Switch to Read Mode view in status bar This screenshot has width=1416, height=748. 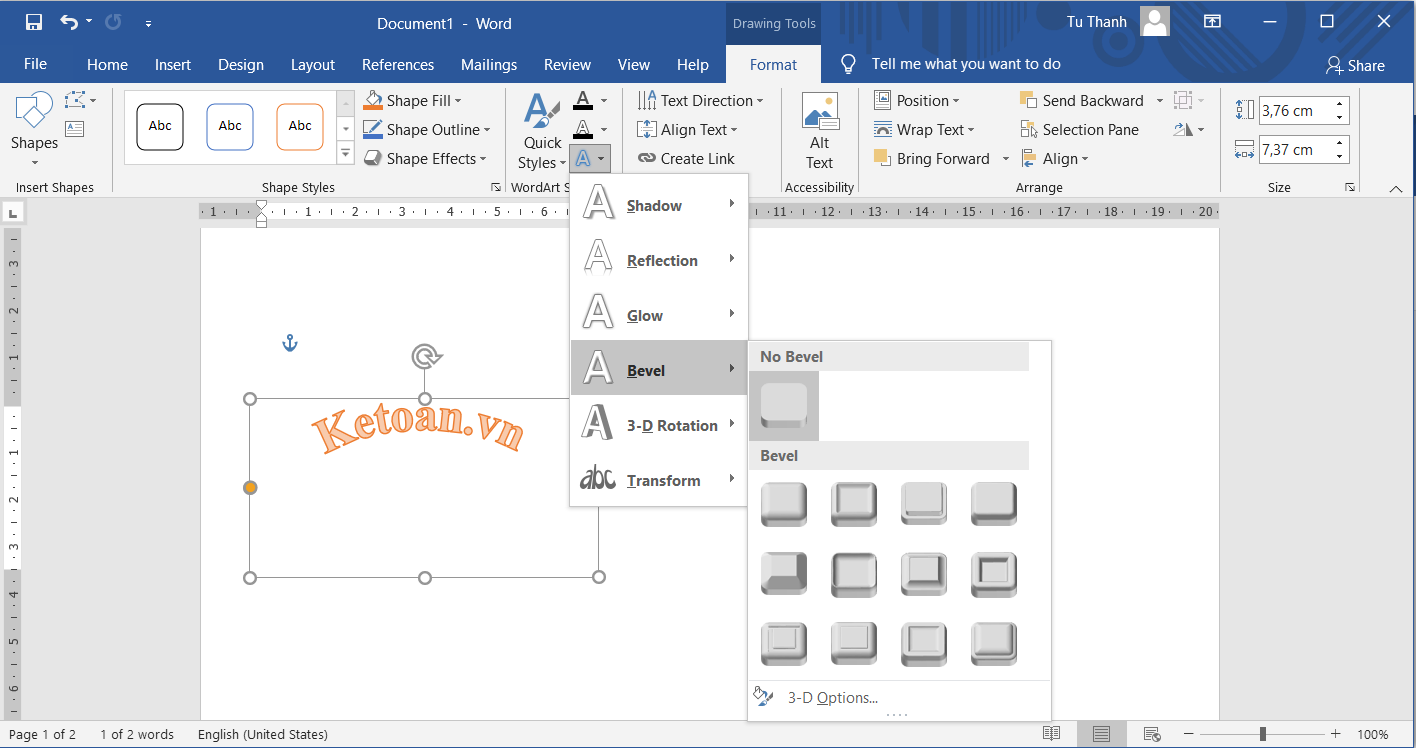click(1051, 734)
